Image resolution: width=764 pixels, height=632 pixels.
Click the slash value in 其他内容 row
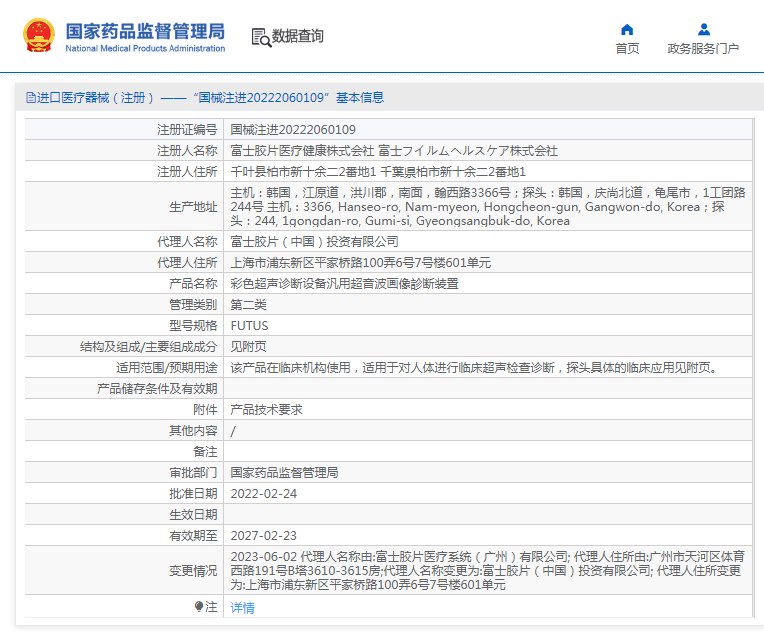tap(233, 431)
